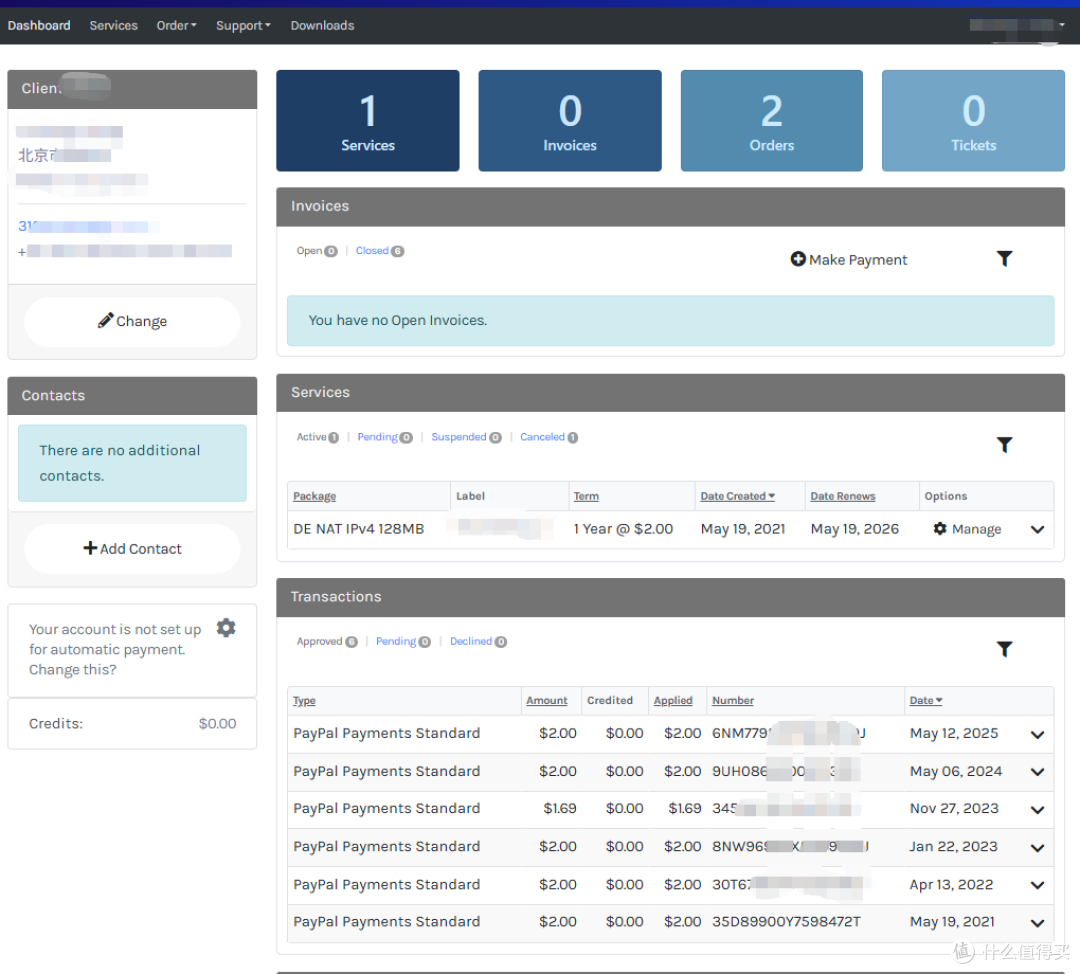
Task: Open the 2 Orders summary tile
Action: (771, 121)
